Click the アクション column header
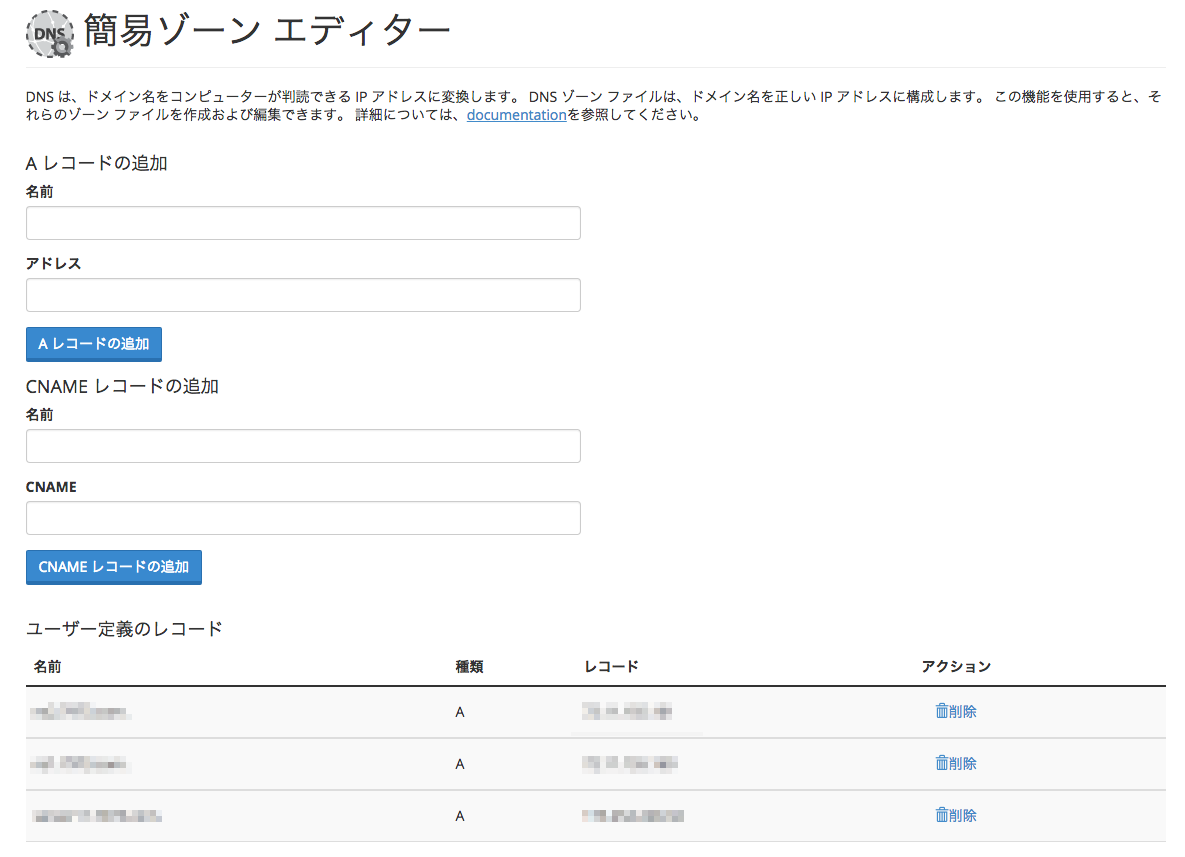Screen dimensions: 1185x857 pos(956,666)
